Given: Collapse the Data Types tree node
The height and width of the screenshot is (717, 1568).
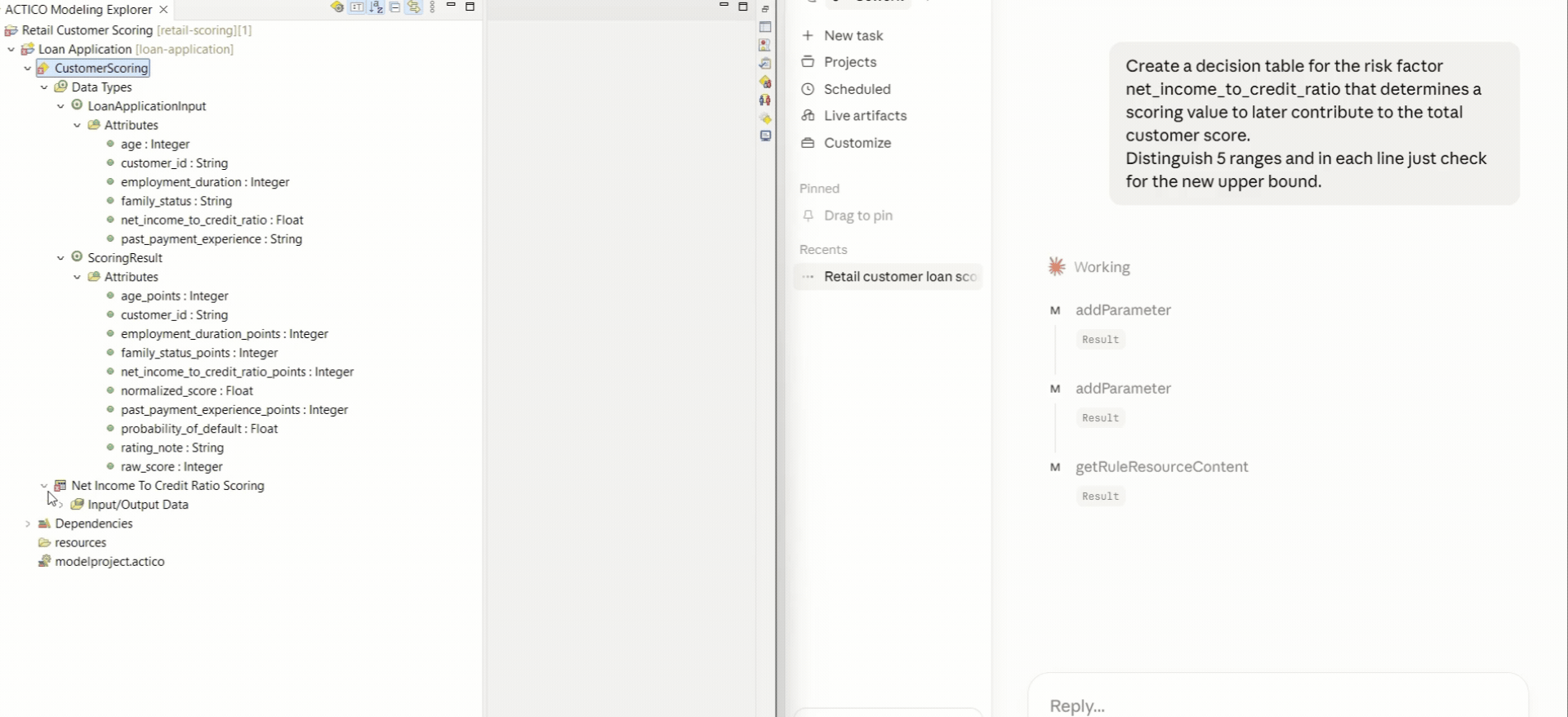Looking at the screenshot, I should click(44, 87).
